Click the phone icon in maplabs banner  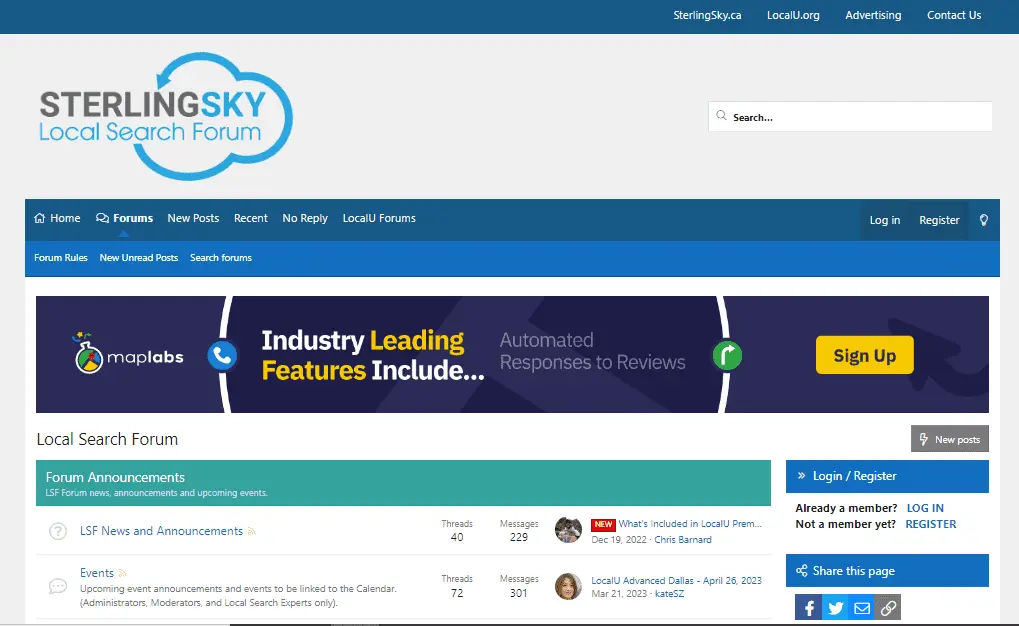pyautogui.click(x=222, y=356)
